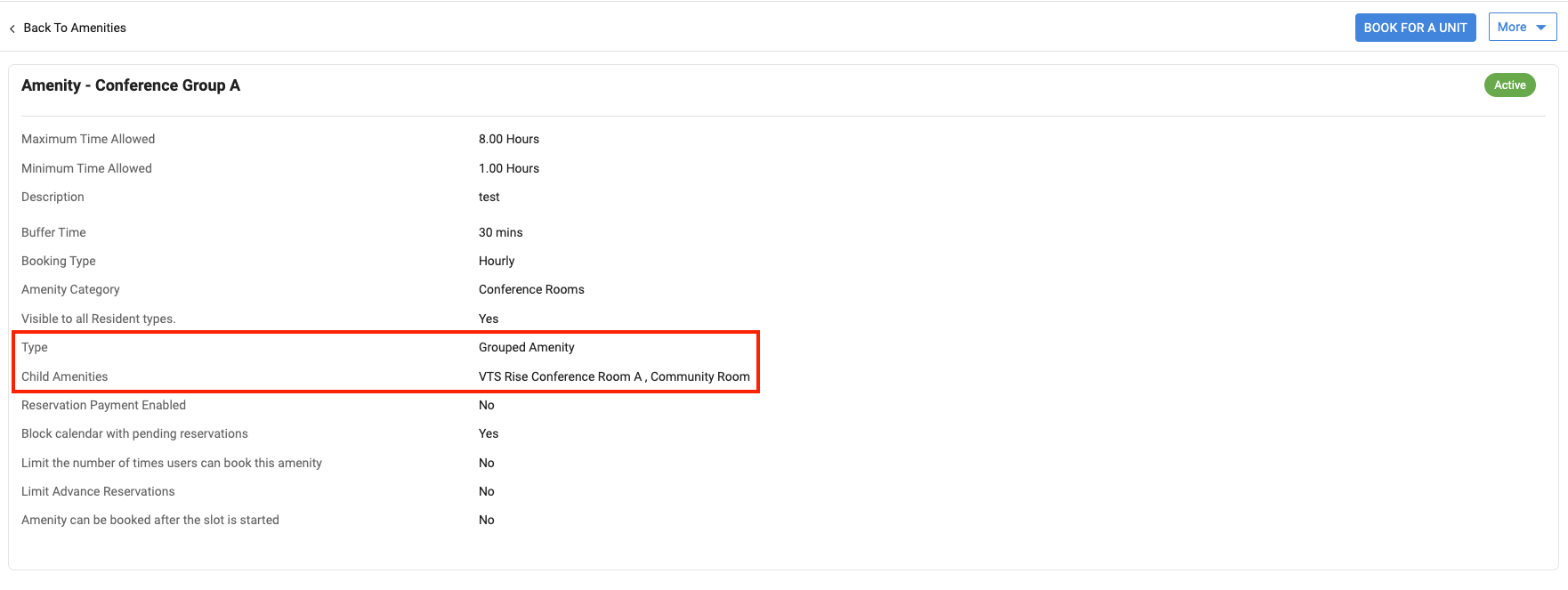This screenshot has height=590, width=1568.
Task: Click the Grouped Amenity type value
Action: [527, 347]
